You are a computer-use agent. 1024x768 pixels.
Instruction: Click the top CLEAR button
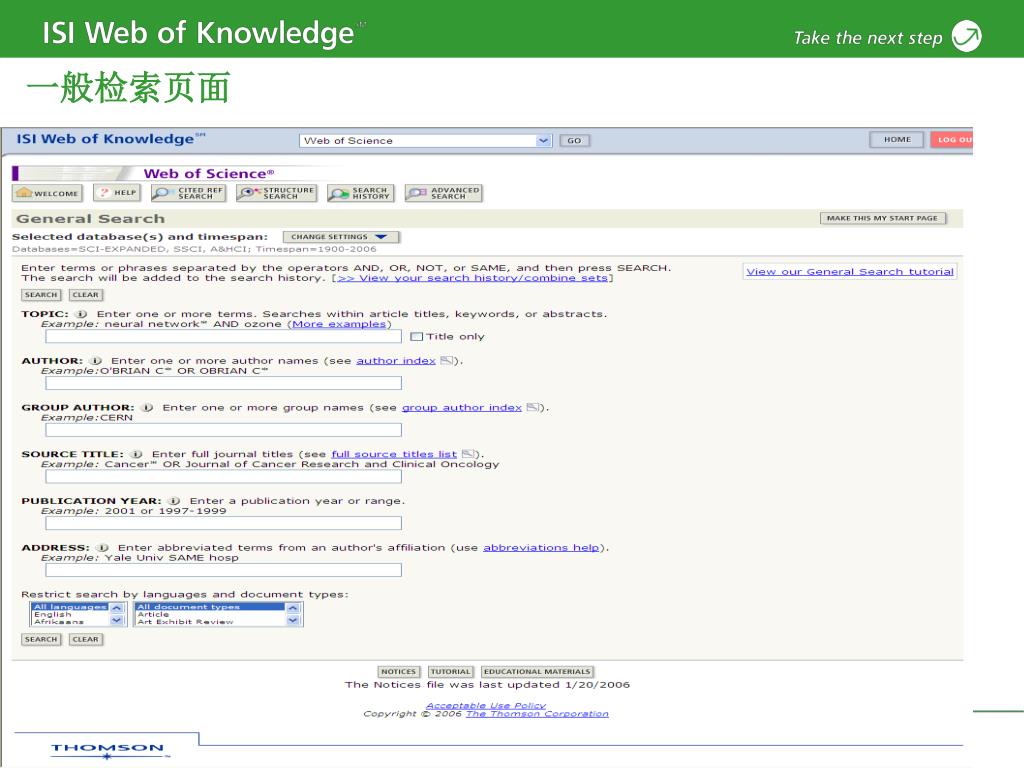point(86,295)
